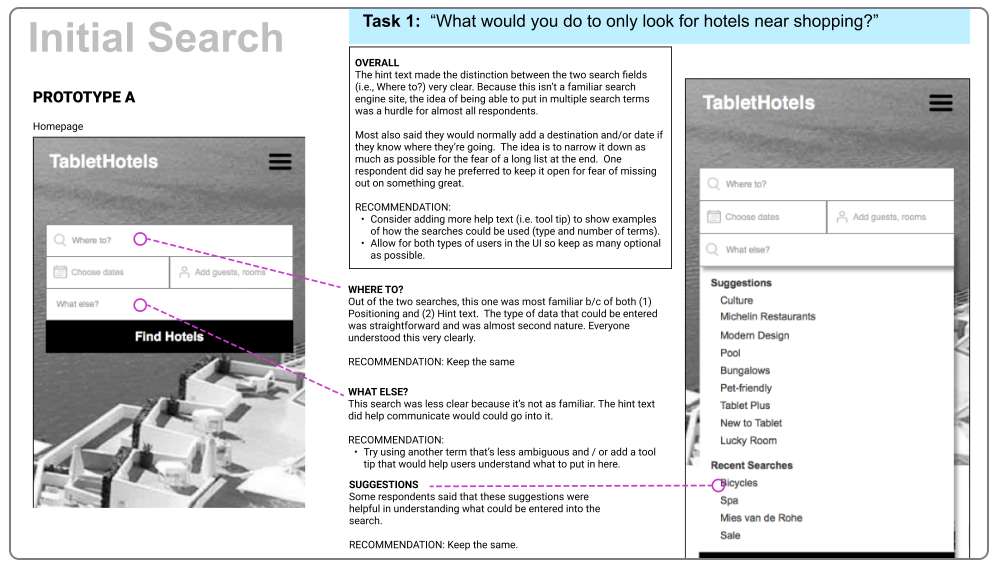
Task: Choose recent search 'Spa'
Action: (x=729, y=500)
